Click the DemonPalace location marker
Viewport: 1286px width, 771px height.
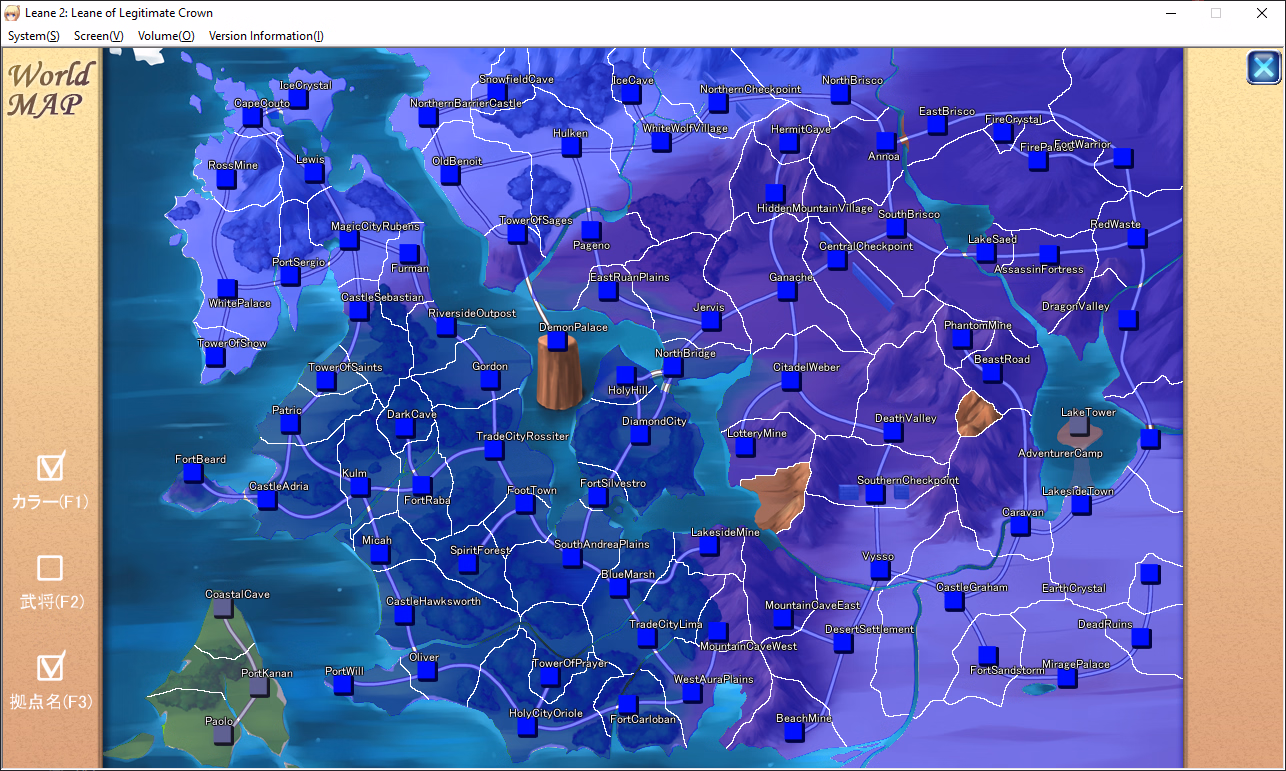coord(557,342)
